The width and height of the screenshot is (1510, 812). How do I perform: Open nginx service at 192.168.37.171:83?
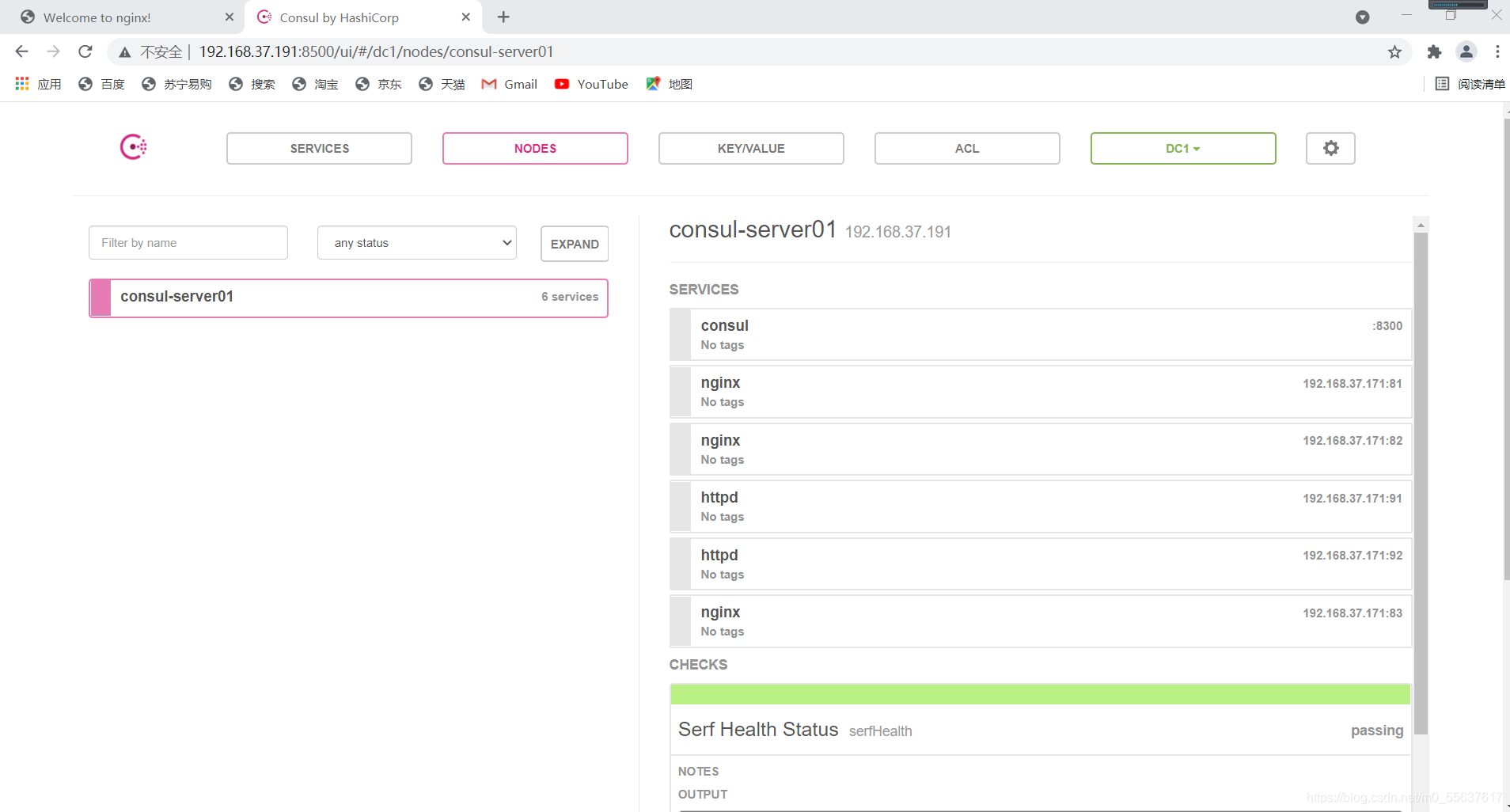tap(1041, 621)
